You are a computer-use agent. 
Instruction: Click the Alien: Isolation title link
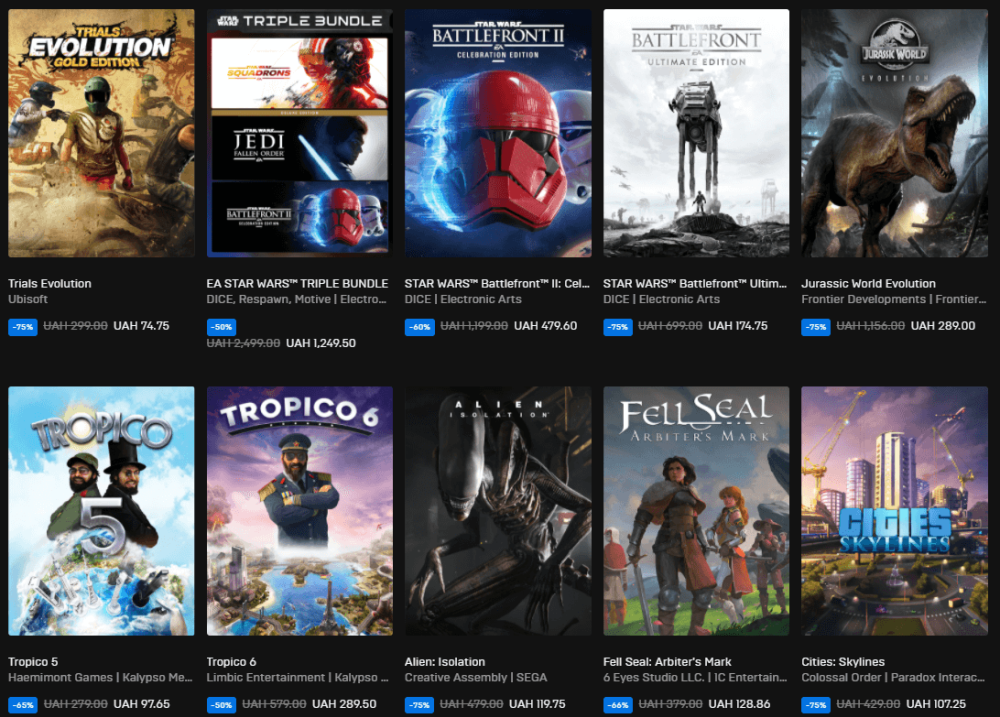[x=445, y=662]
